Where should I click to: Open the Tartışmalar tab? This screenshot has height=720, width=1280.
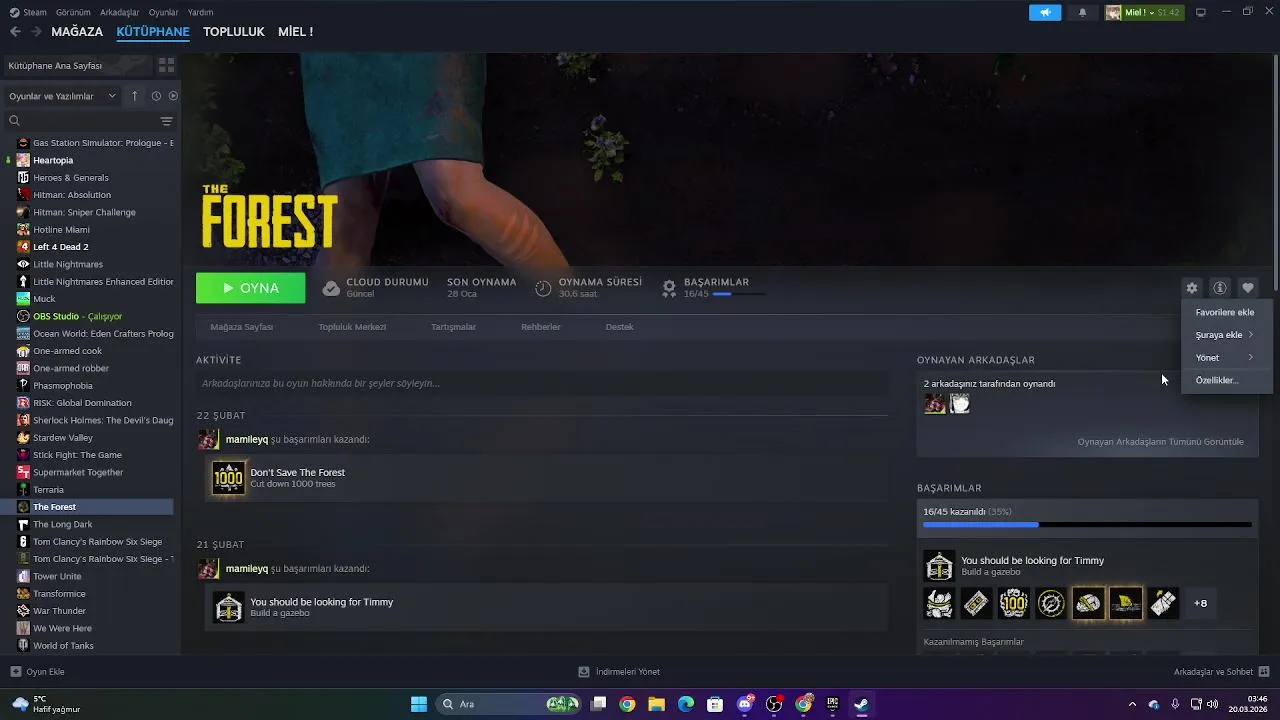[x=453, y=327]
